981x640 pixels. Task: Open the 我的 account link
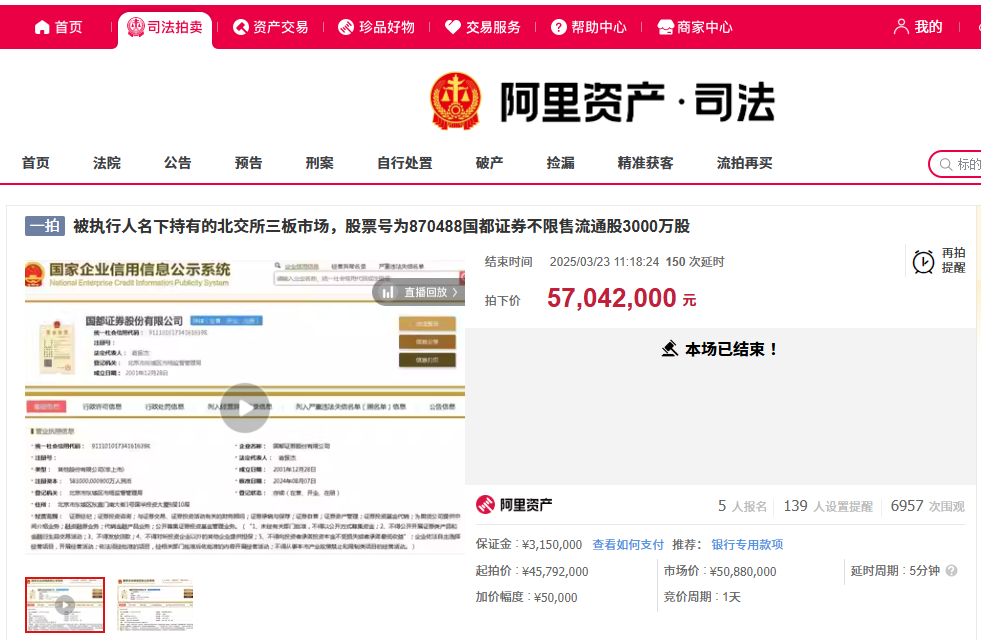[x=928, y=27]
